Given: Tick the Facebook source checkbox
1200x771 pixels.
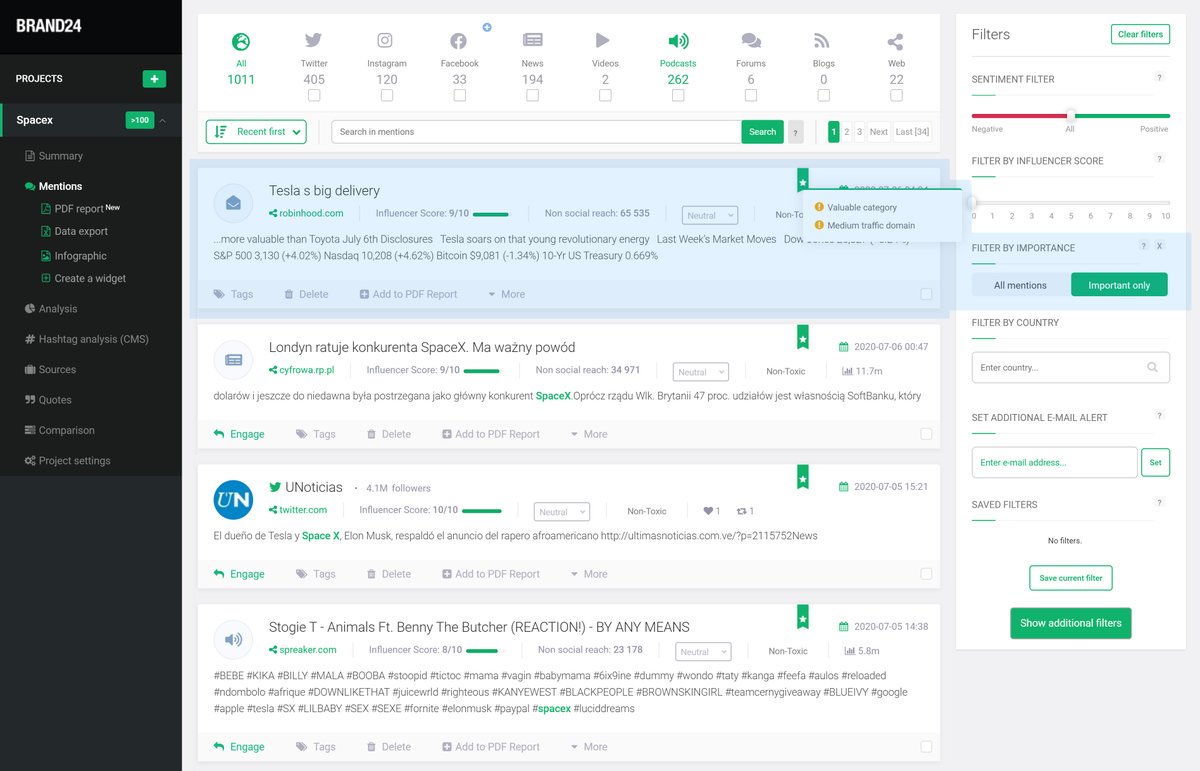Looking at the screenshot, I should tap(459, 96).
